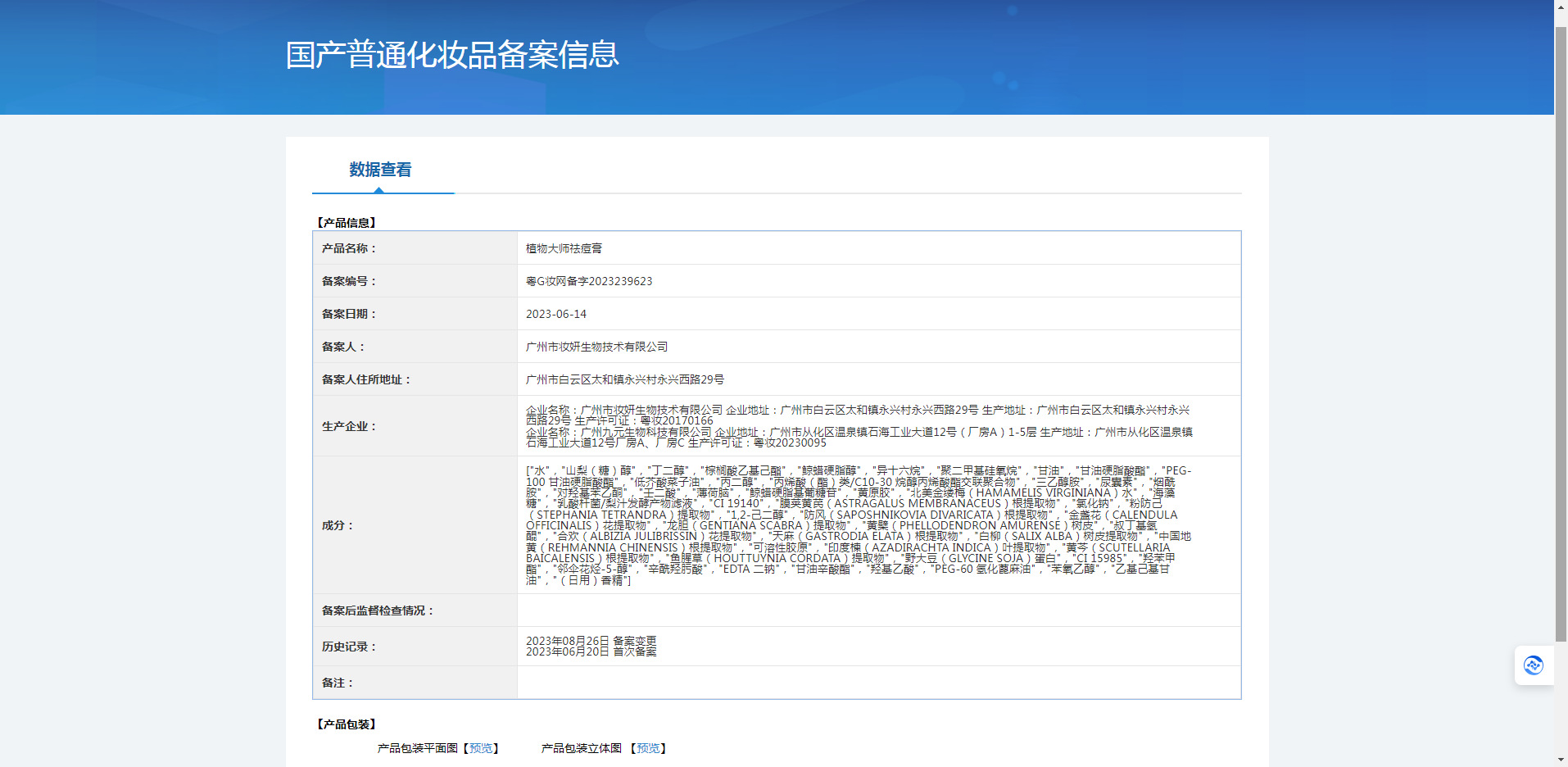Click the 成分 row label
The image size is (1568, 767).
(x=338, y=525)
